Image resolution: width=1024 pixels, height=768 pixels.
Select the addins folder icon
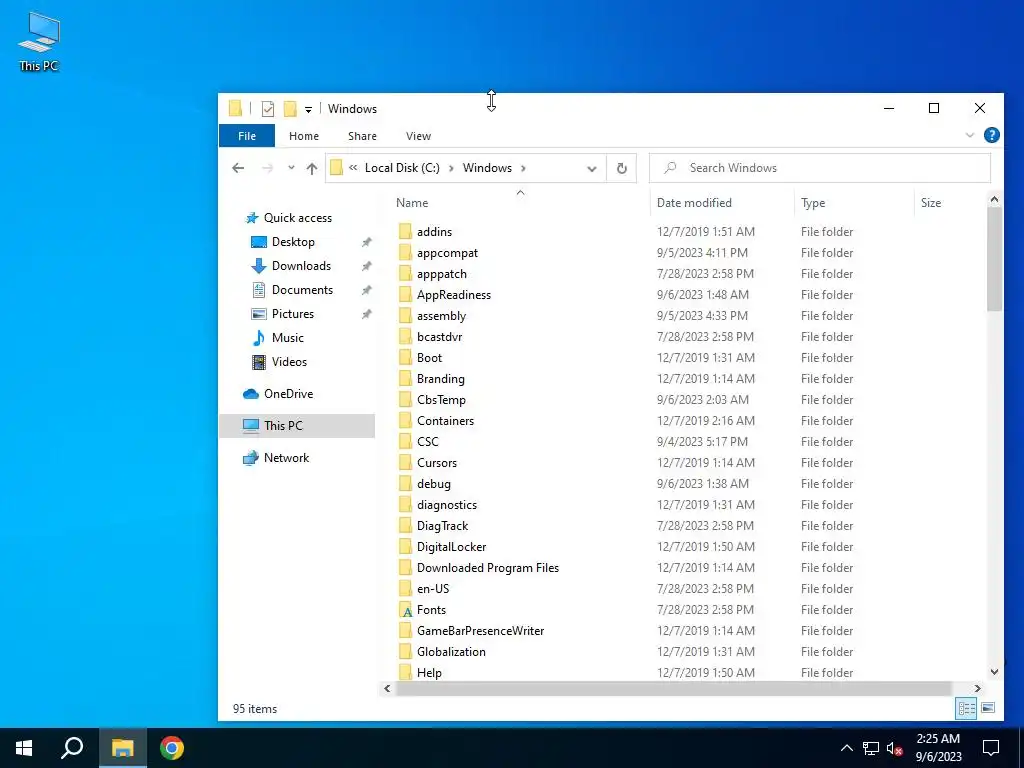pos(406,232)
